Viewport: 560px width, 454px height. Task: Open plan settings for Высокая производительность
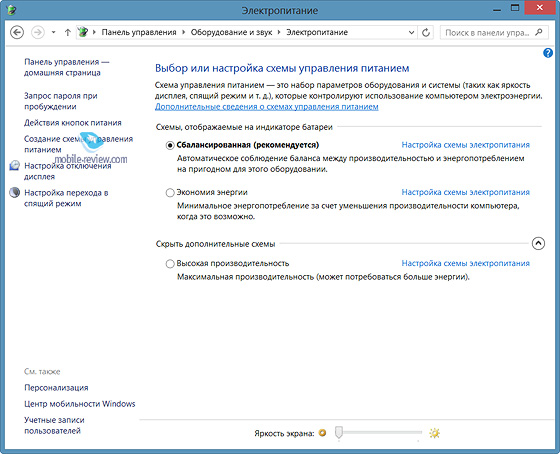point(465,263)
